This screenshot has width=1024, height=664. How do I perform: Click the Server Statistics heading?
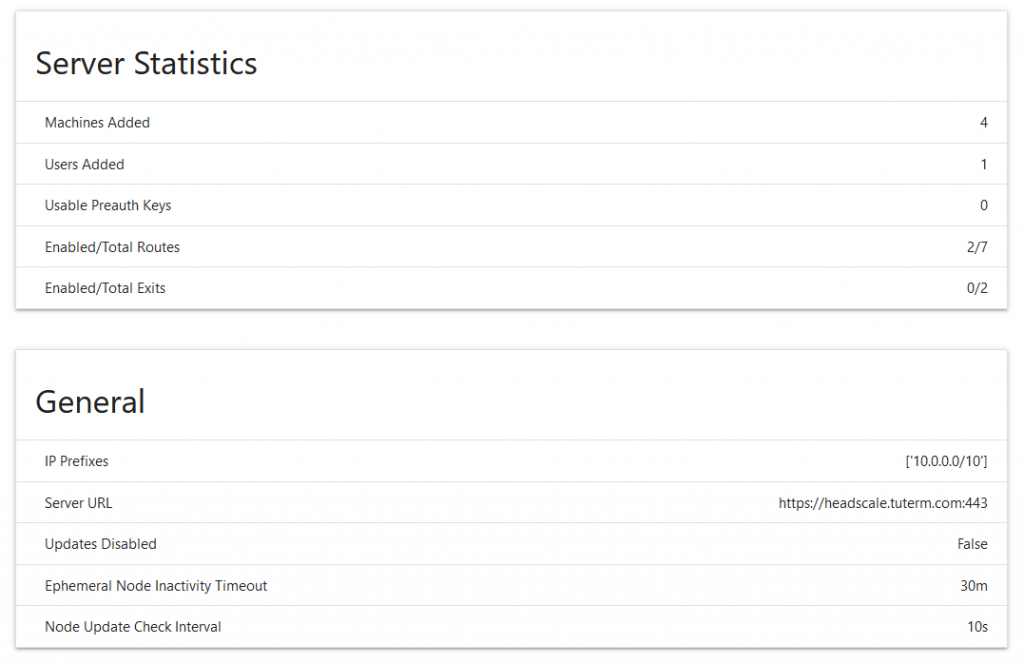146,64
